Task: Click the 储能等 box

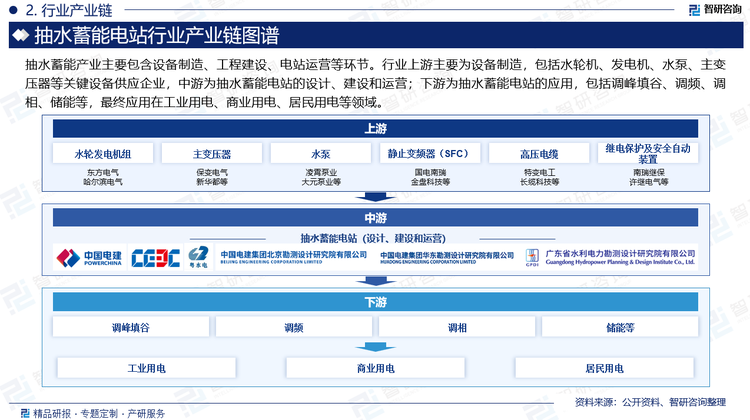Action: [620, 327]
